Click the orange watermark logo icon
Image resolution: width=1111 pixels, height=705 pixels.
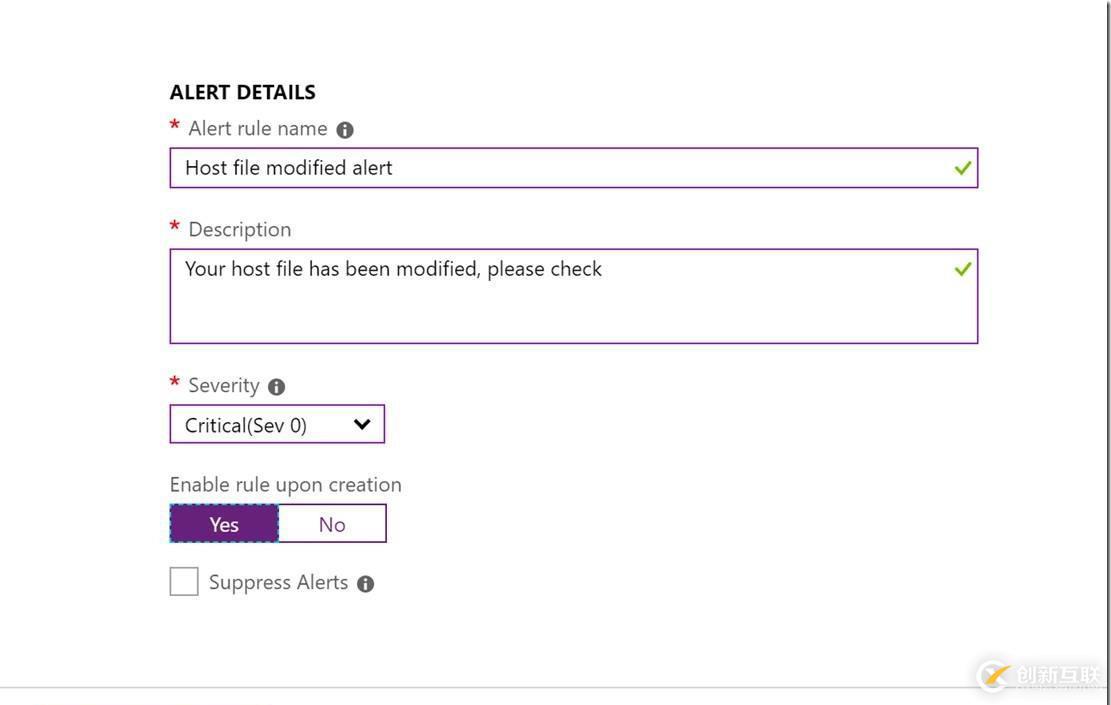(x=993, y=676)
